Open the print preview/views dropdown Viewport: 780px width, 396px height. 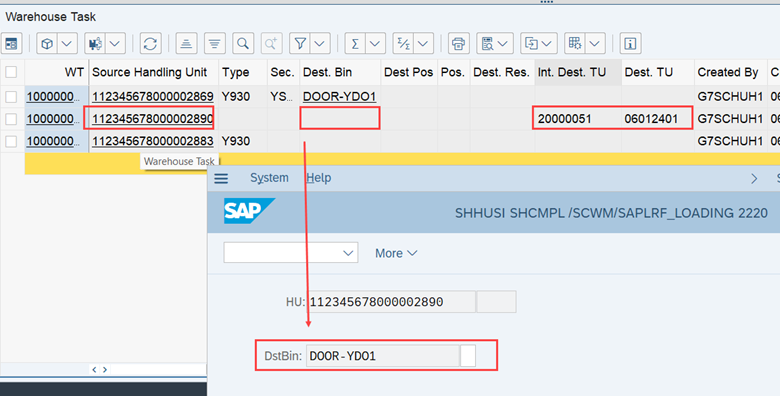click(x=495, y=44)
